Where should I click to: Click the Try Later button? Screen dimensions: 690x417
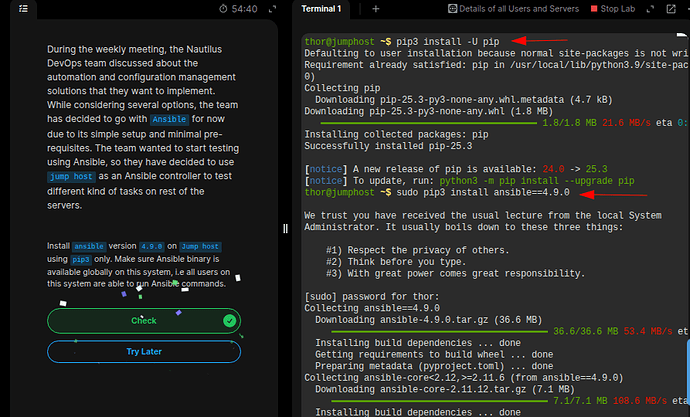(x=144, y=351)
